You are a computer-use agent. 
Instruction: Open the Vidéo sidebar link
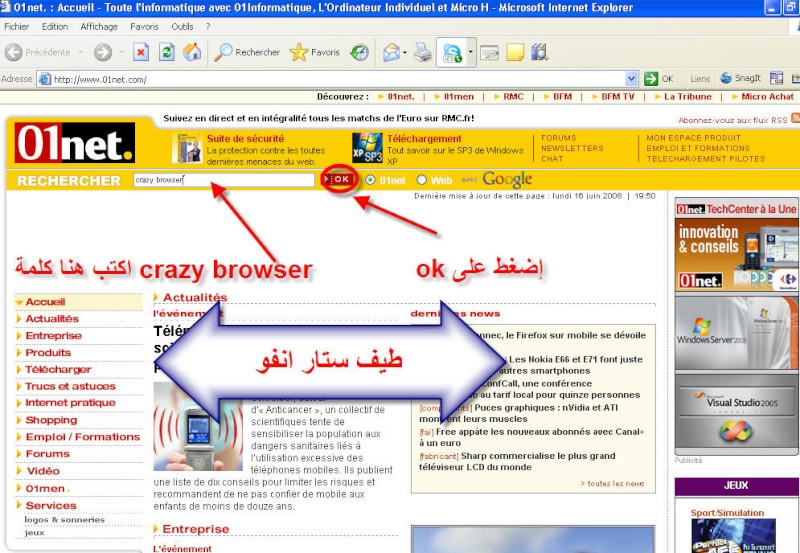pos(43,471)
